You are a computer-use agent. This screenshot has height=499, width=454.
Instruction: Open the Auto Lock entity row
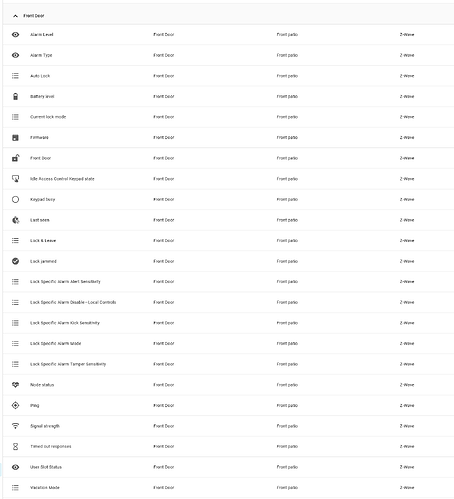click(228, 76)
